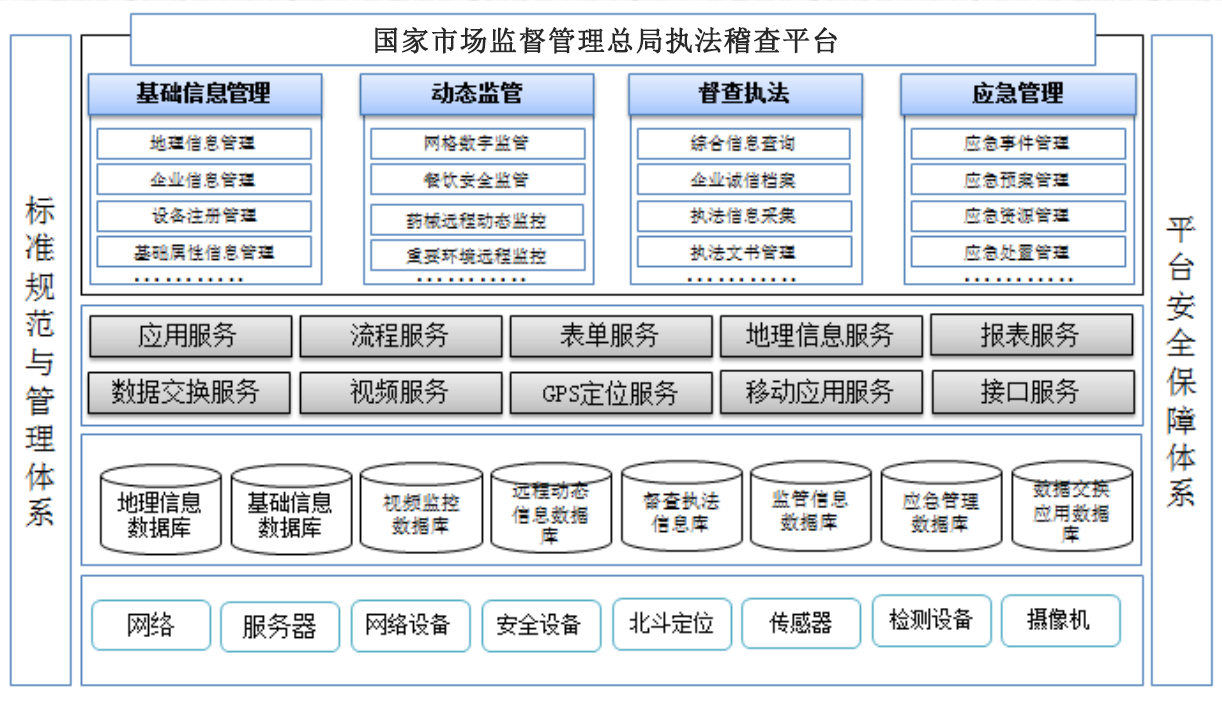Select the 服务器 infrastructure box
Screen dimensions: 1222x702
click(281, 626)
